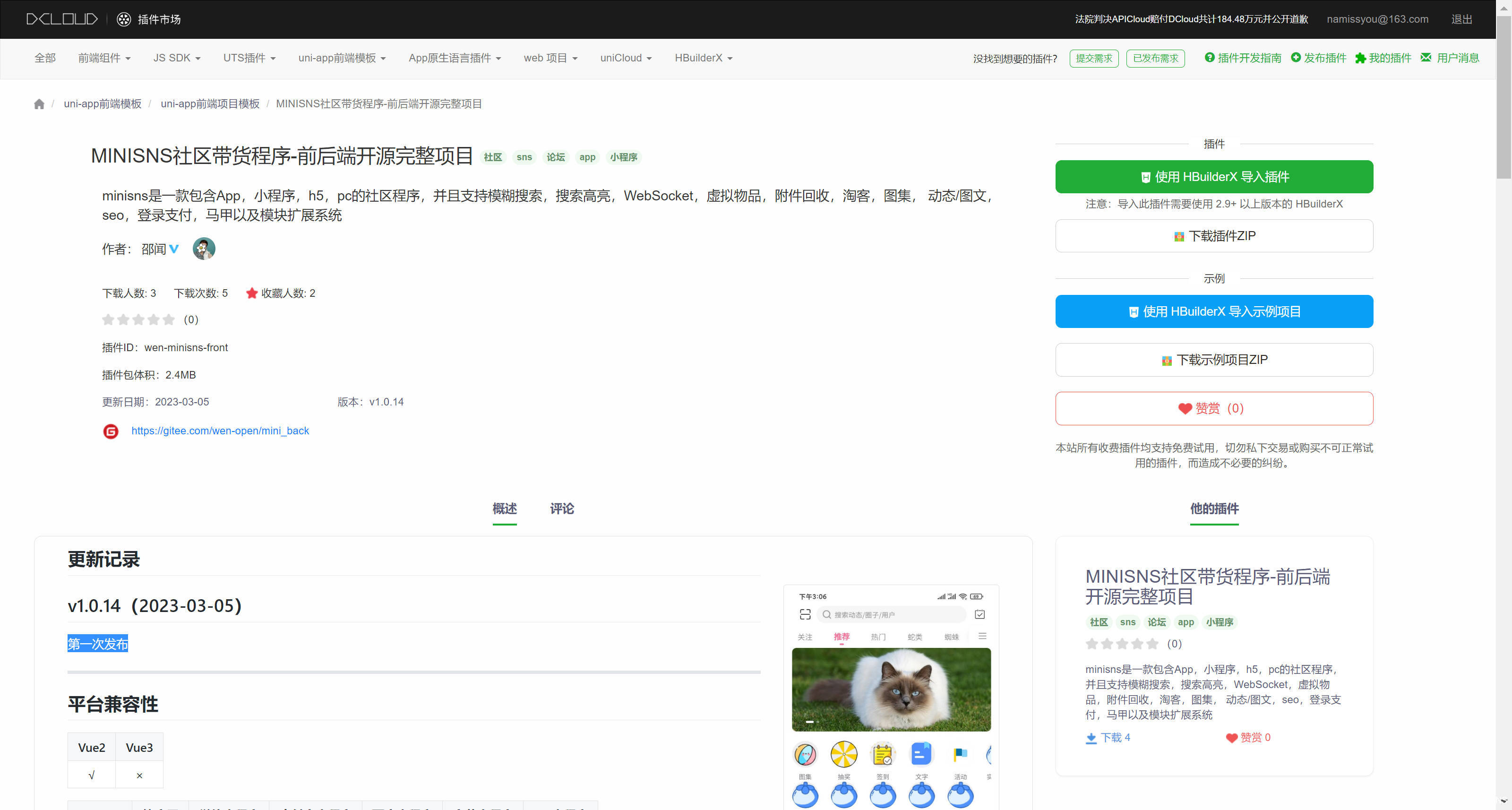This screenshot has height=810, width=1512.
Task: Click the sns tag beside title
Action: pos(524,157)
